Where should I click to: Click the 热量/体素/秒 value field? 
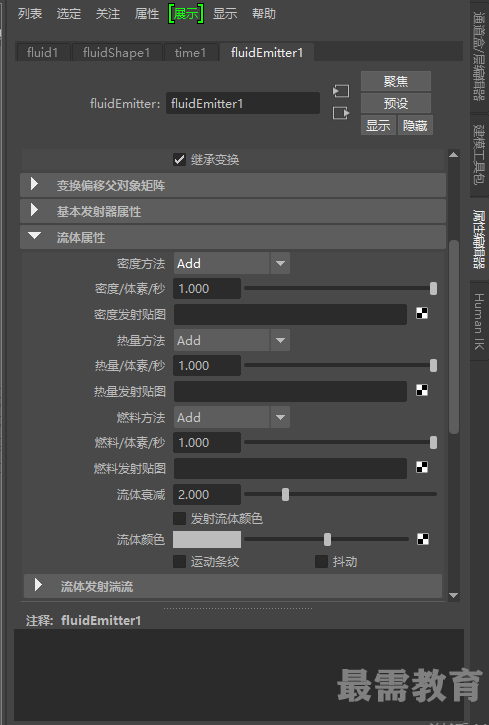click(x=207, y=365)
